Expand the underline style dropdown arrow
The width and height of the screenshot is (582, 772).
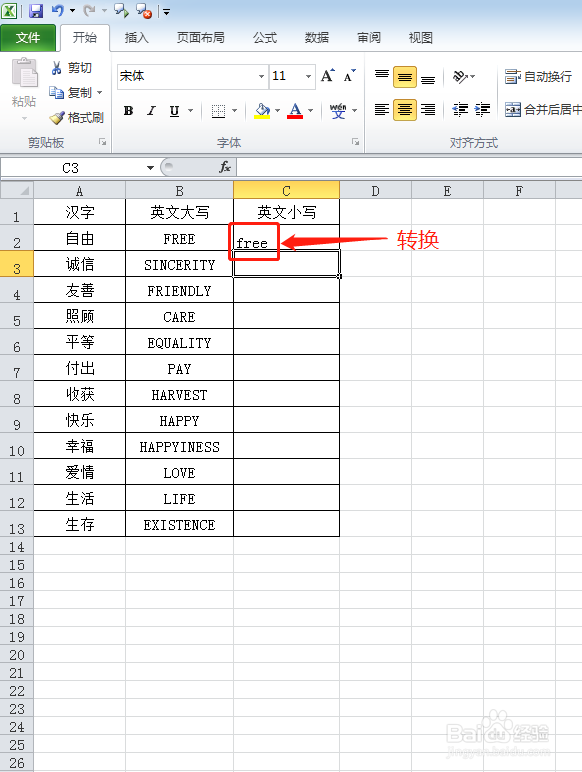191,111
